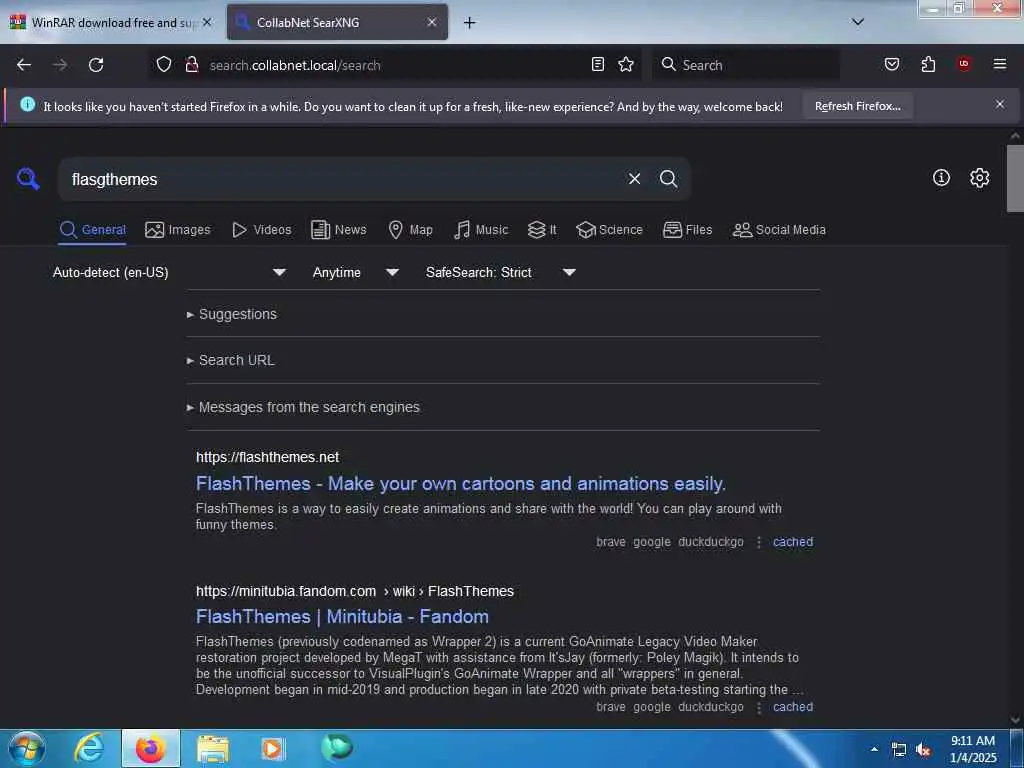Expand Messages from the search engines

coord(304,407)
